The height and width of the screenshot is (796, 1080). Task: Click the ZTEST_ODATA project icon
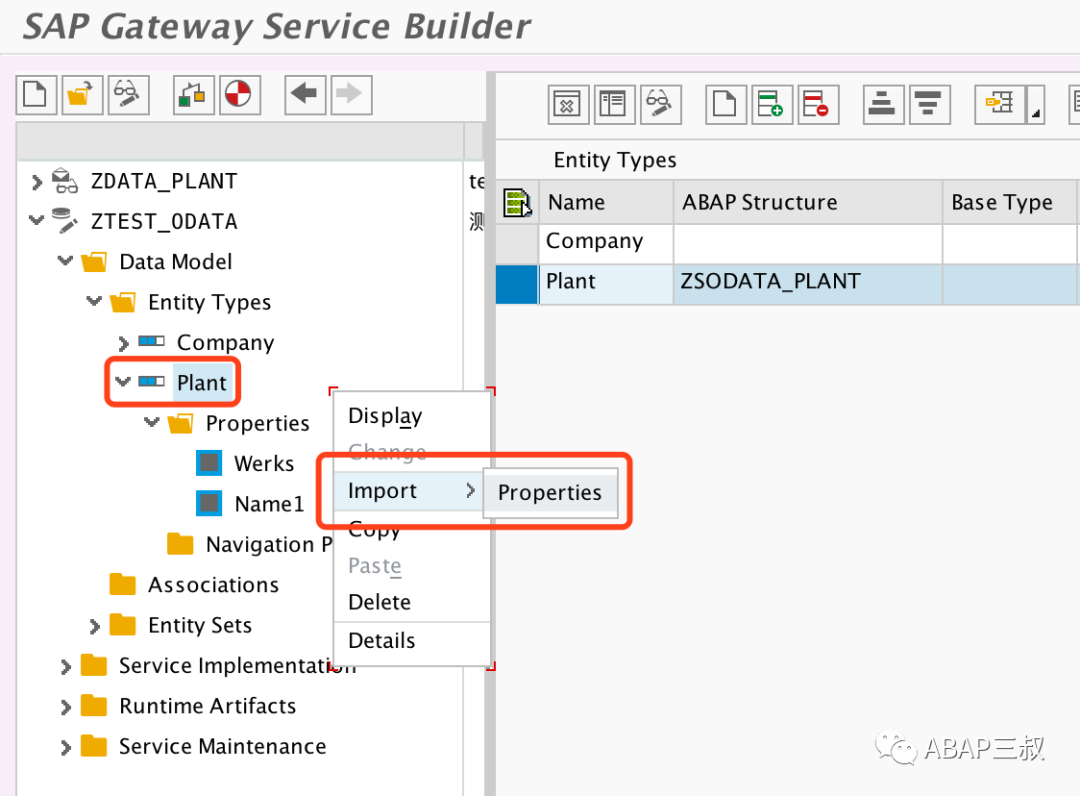click(x=65, y=221)
